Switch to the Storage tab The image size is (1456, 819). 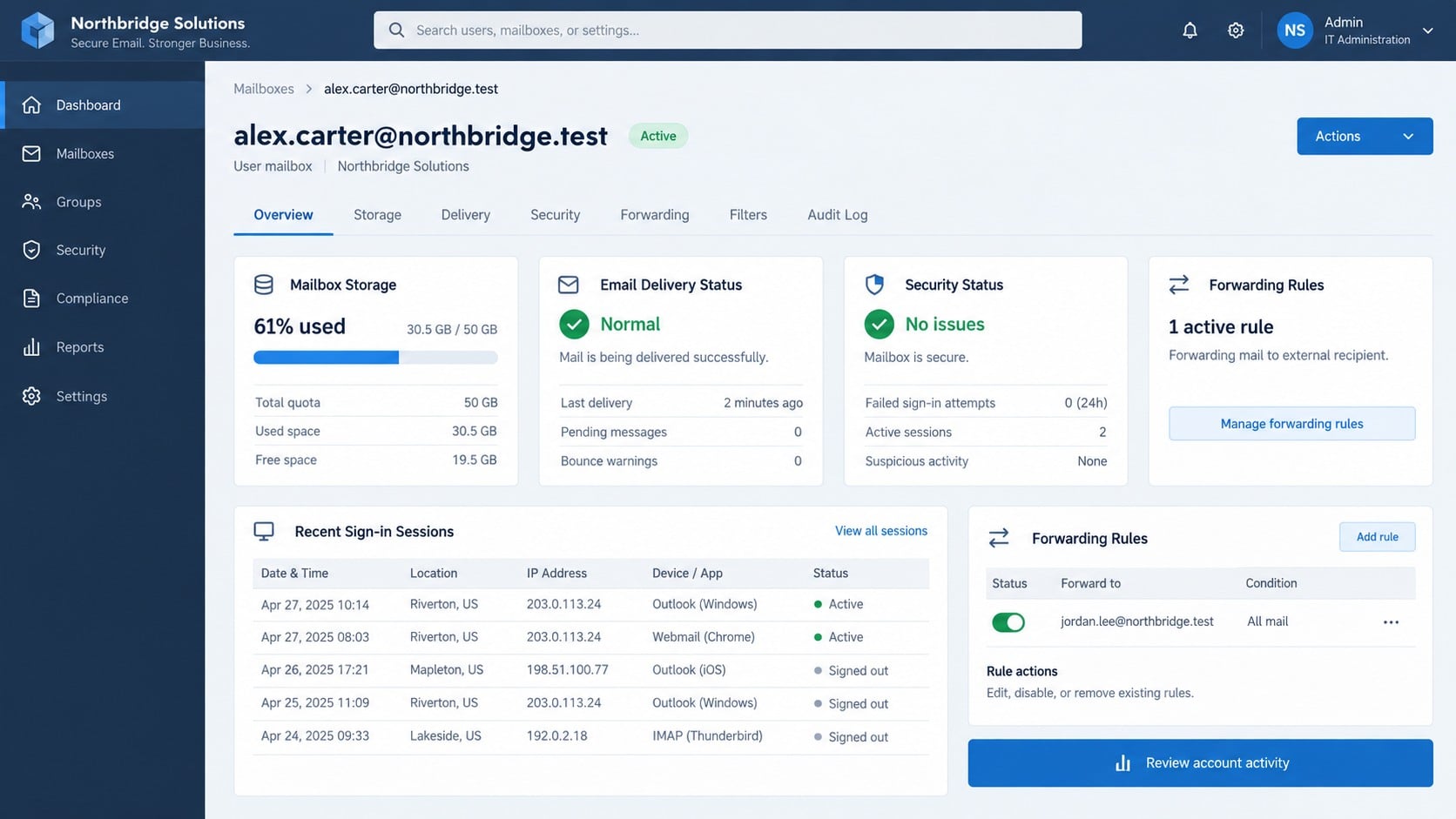pyautogui.click(x=377, y=215)
